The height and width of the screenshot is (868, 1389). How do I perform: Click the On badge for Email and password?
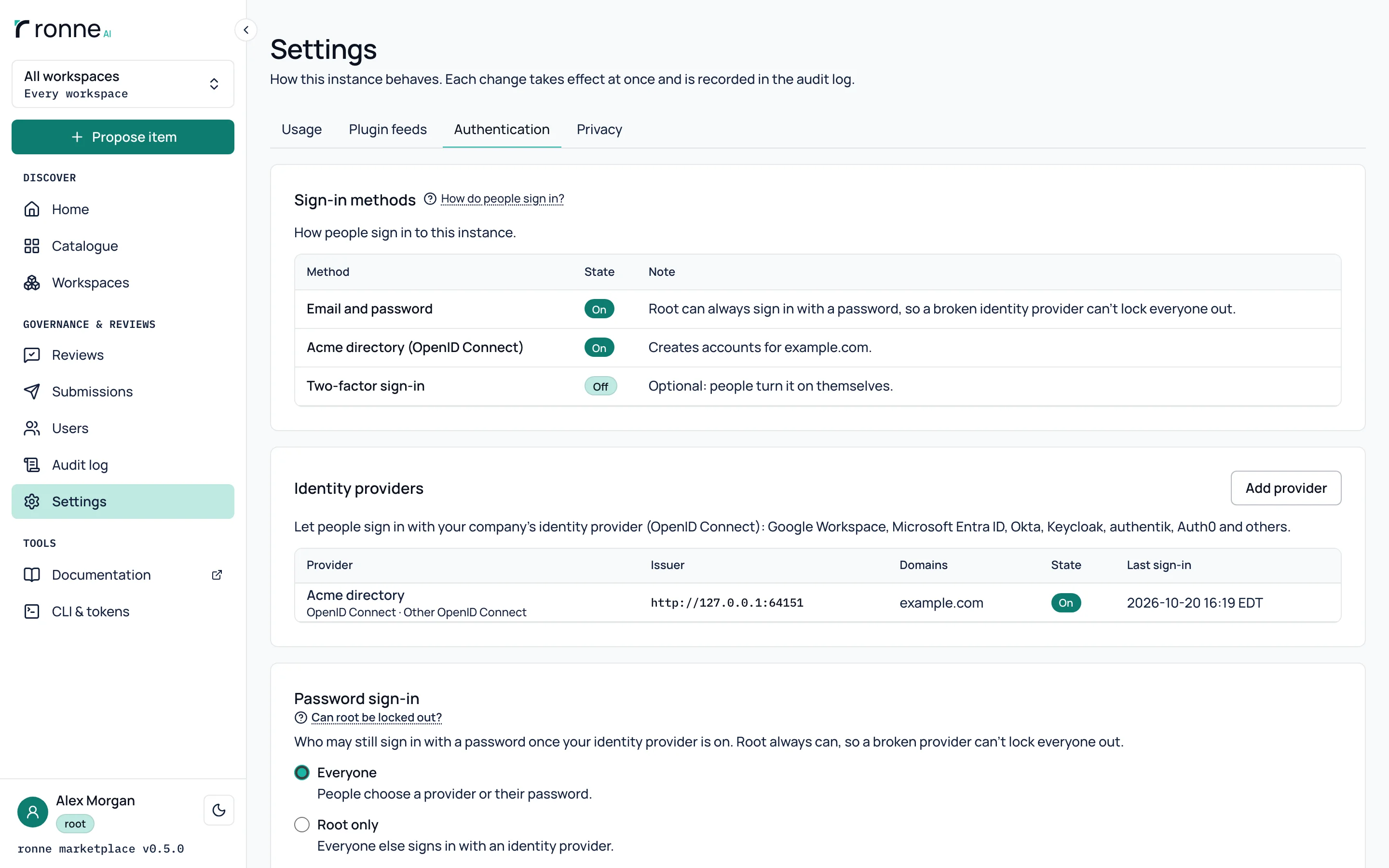[599, 309]
